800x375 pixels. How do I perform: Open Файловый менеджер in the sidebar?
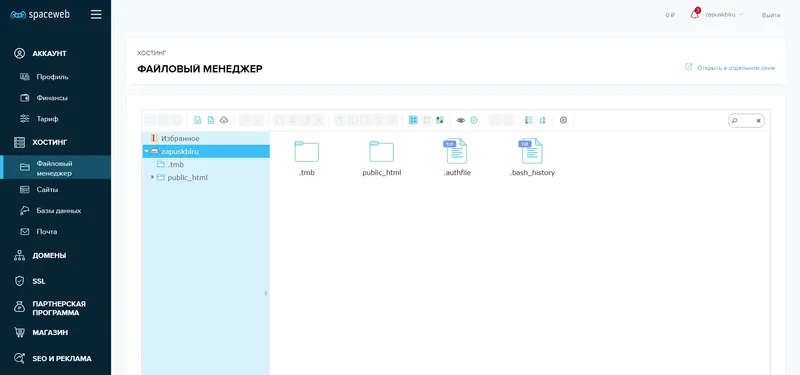tap(55, 168)
